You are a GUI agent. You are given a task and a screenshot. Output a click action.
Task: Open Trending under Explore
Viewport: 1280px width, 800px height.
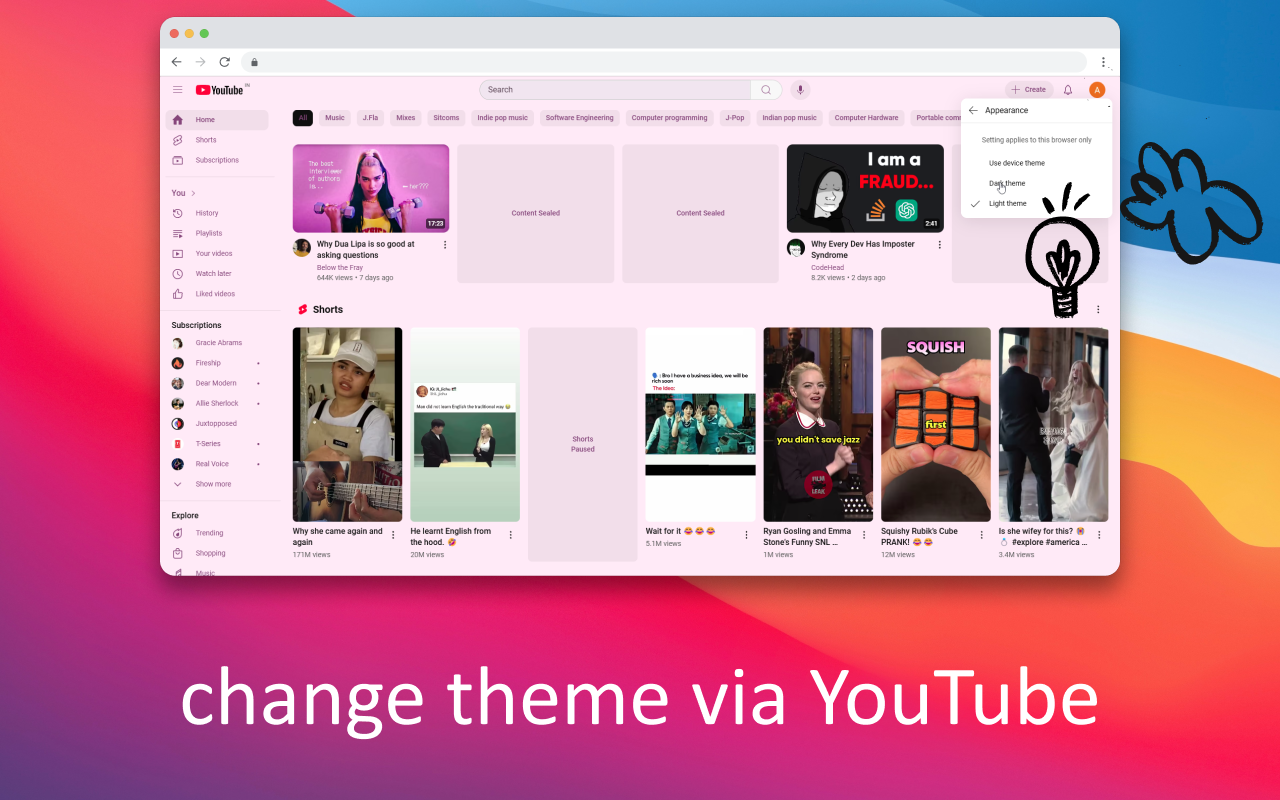pyautogui.click(x=209, y=533)
